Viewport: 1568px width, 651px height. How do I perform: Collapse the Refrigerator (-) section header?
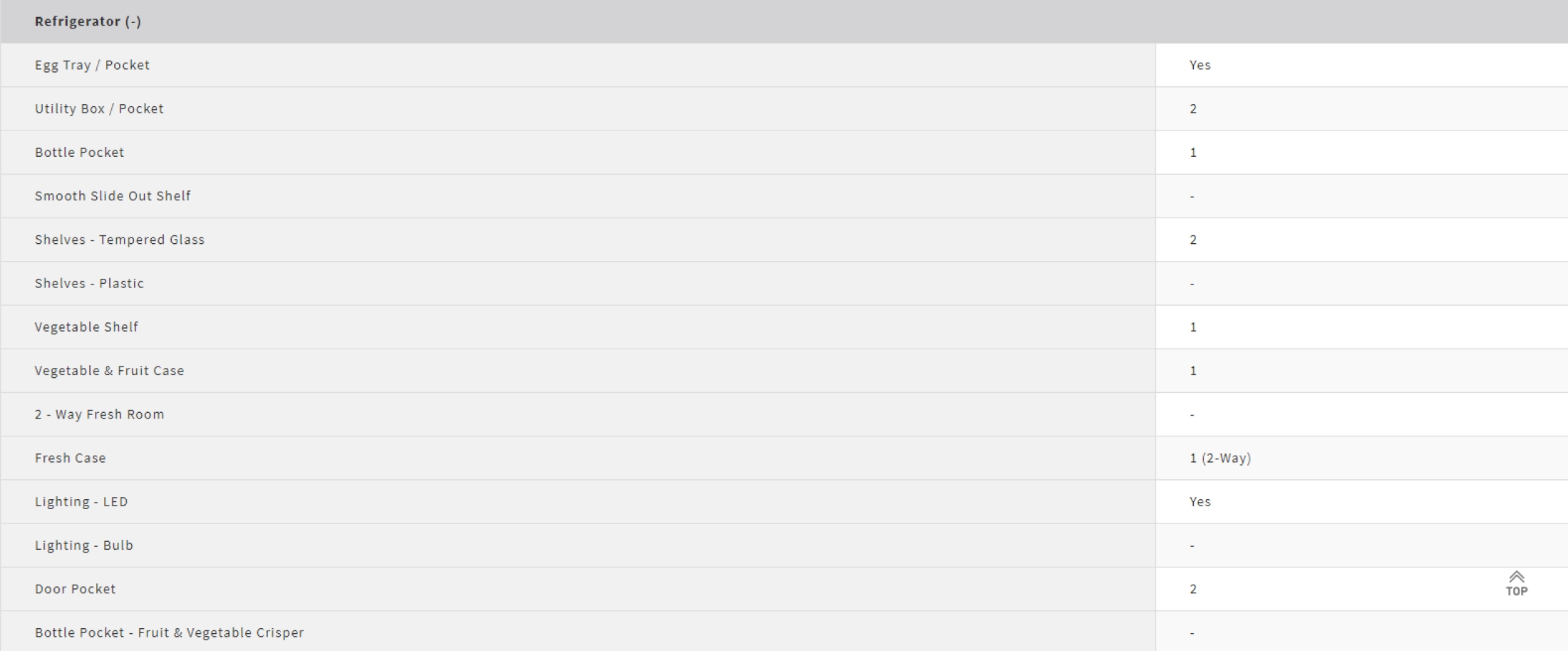tap(88, 21)
